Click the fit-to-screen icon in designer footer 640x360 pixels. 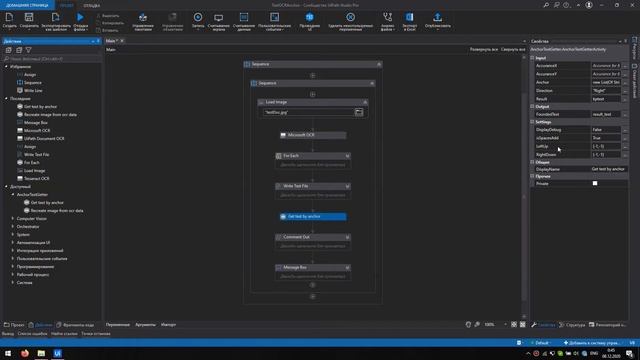click(x=514, y=324)
